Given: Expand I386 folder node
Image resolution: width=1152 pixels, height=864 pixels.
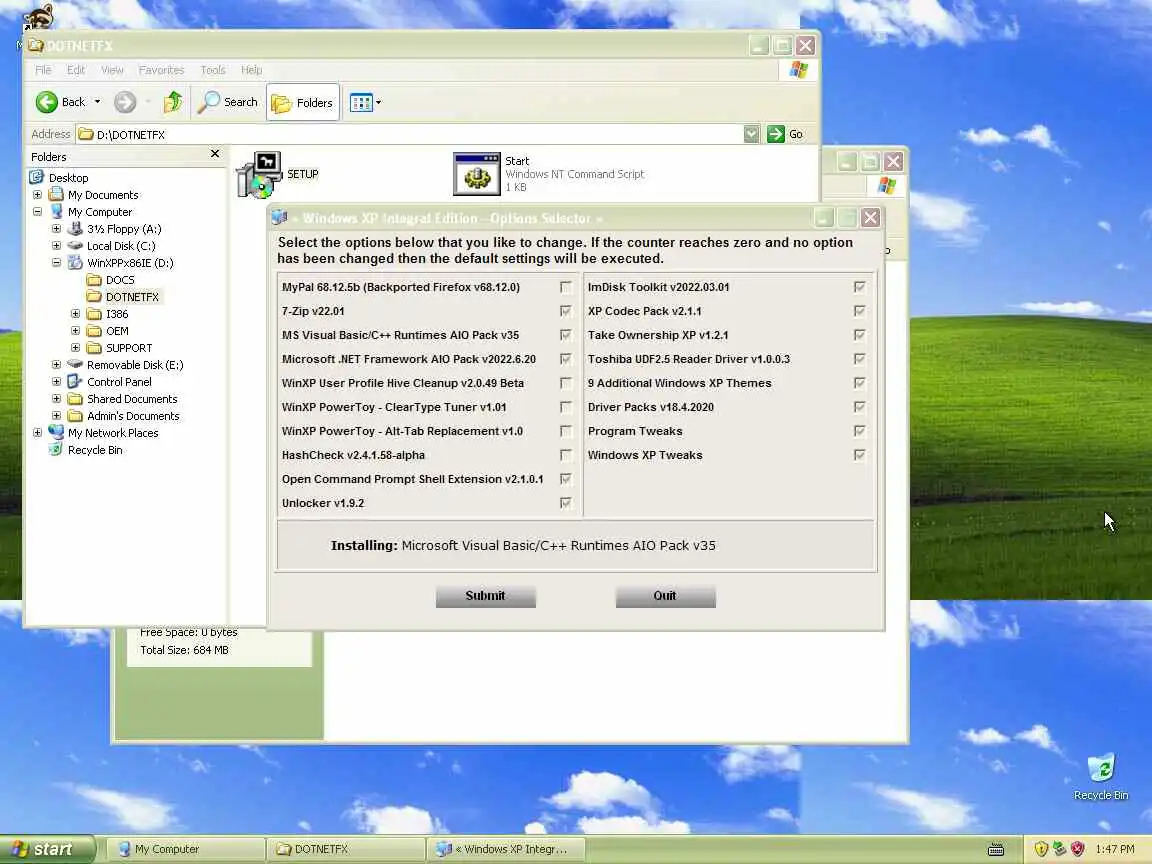Looking at the screenshot, I should [x=76, y=314].
